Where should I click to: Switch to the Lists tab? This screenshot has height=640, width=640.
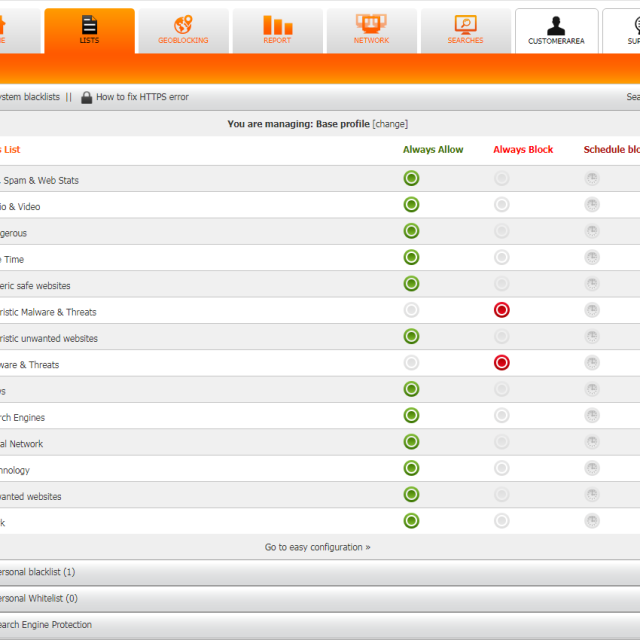click(x=89, y=30)
